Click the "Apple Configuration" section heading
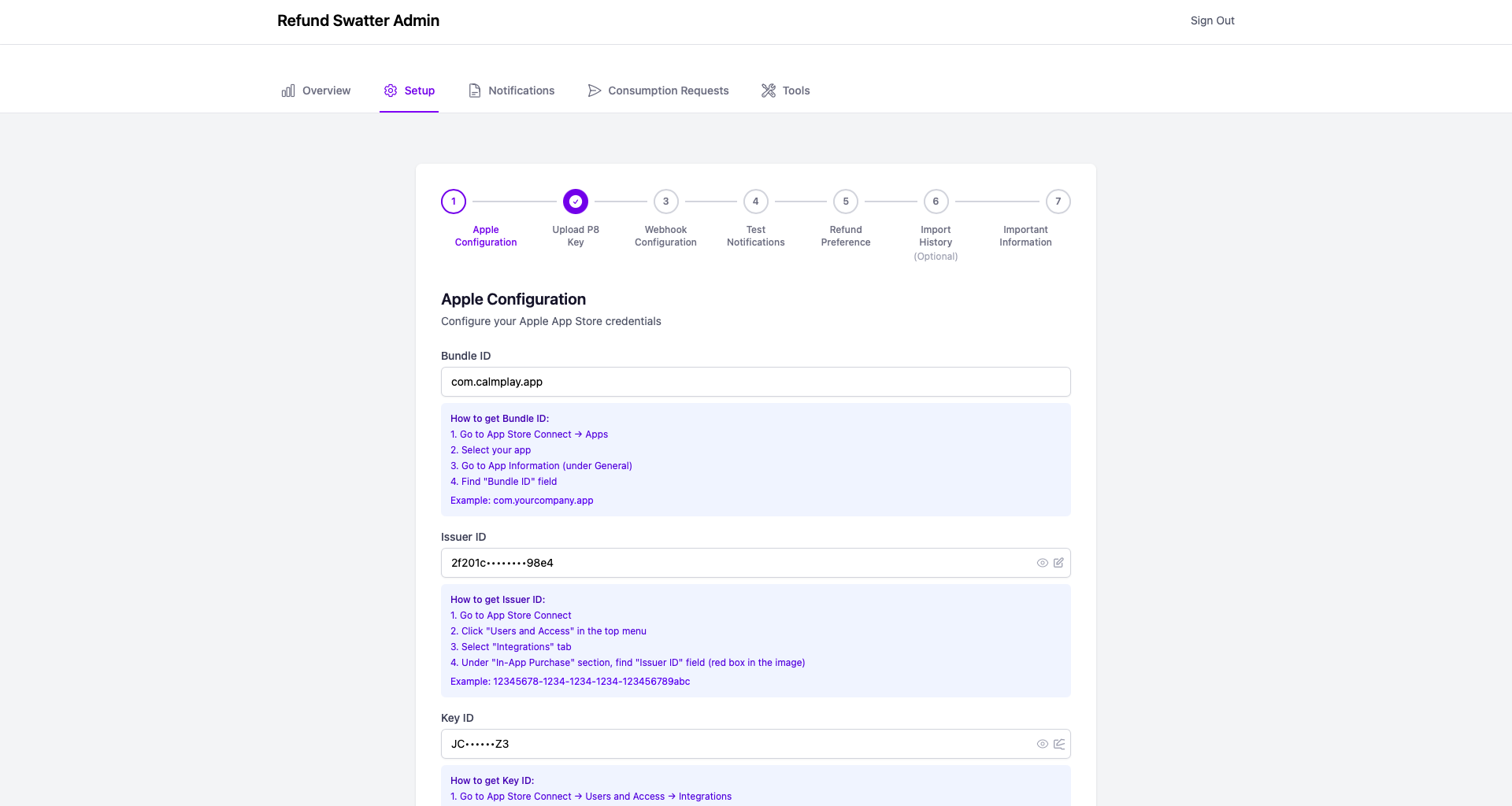The image size is (1512, 806). pyautogui.click(x=513, y=299)
